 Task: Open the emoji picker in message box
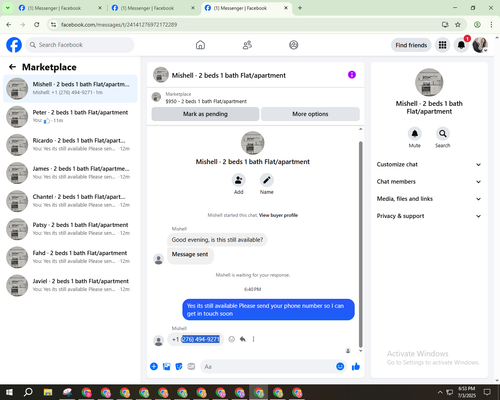tap(340, 367)
